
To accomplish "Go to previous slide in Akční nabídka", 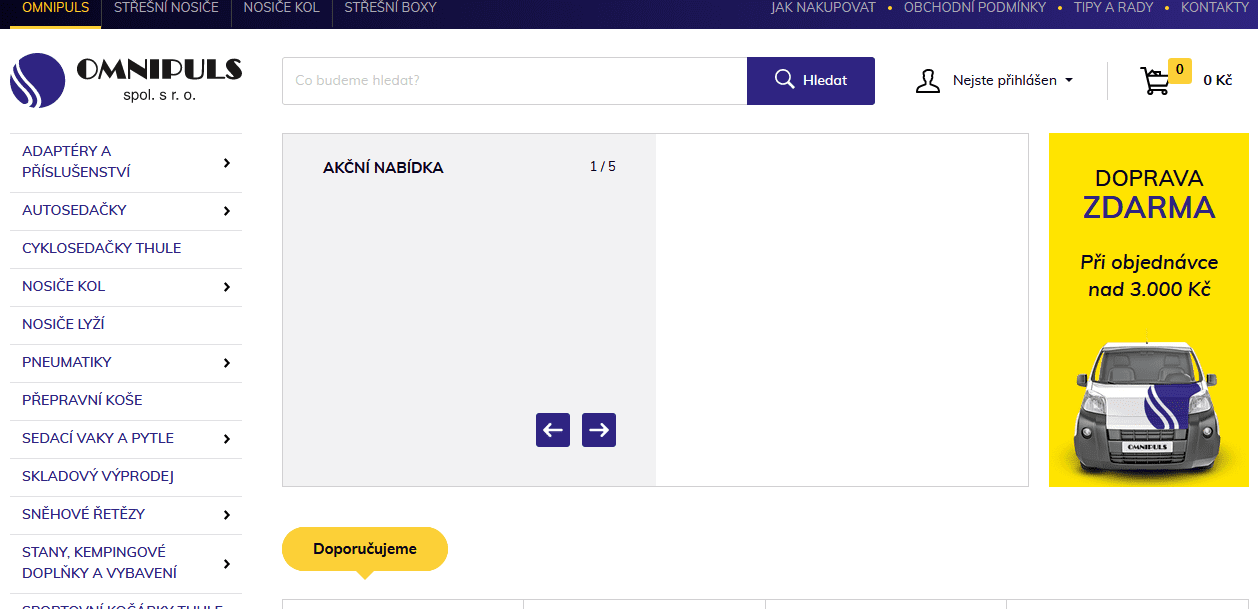I will pos(553,430).
